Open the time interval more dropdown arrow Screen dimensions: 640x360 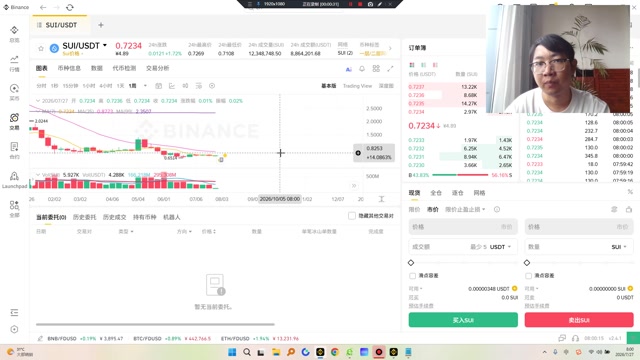[145, 86]
